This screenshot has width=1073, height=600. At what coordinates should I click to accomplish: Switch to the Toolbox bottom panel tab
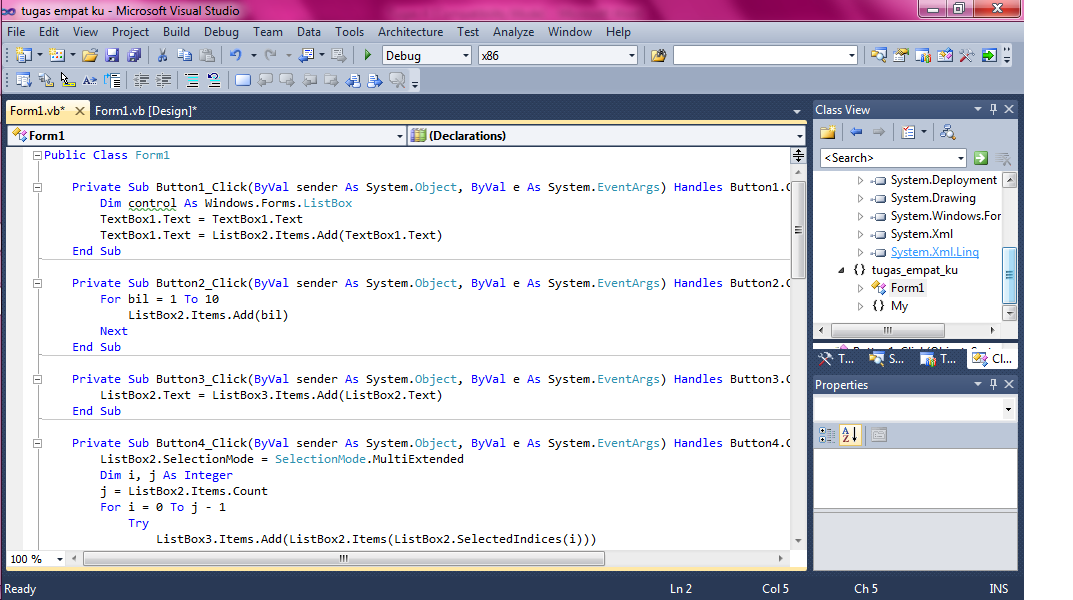pyautogui.click(x=836, y=358)
